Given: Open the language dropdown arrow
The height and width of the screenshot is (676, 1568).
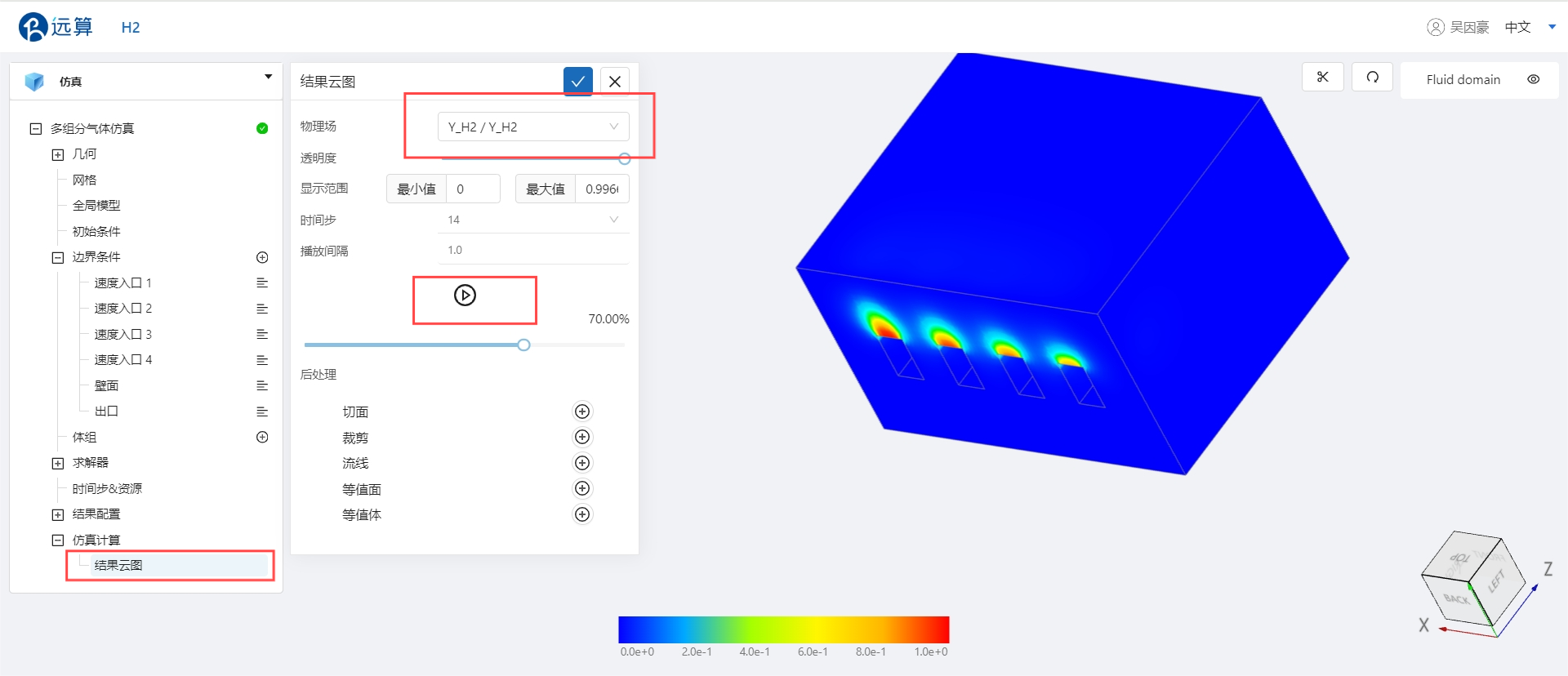Looking at the screenshot, I should (1552, 27).
